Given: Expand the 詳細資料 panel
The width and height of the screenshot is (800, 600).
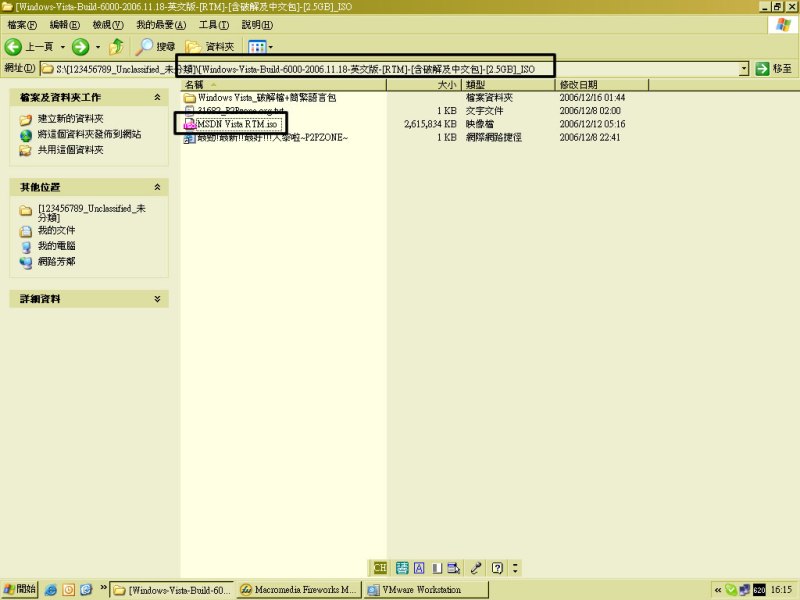Looking at the screenshot, I should coord(157,299).
